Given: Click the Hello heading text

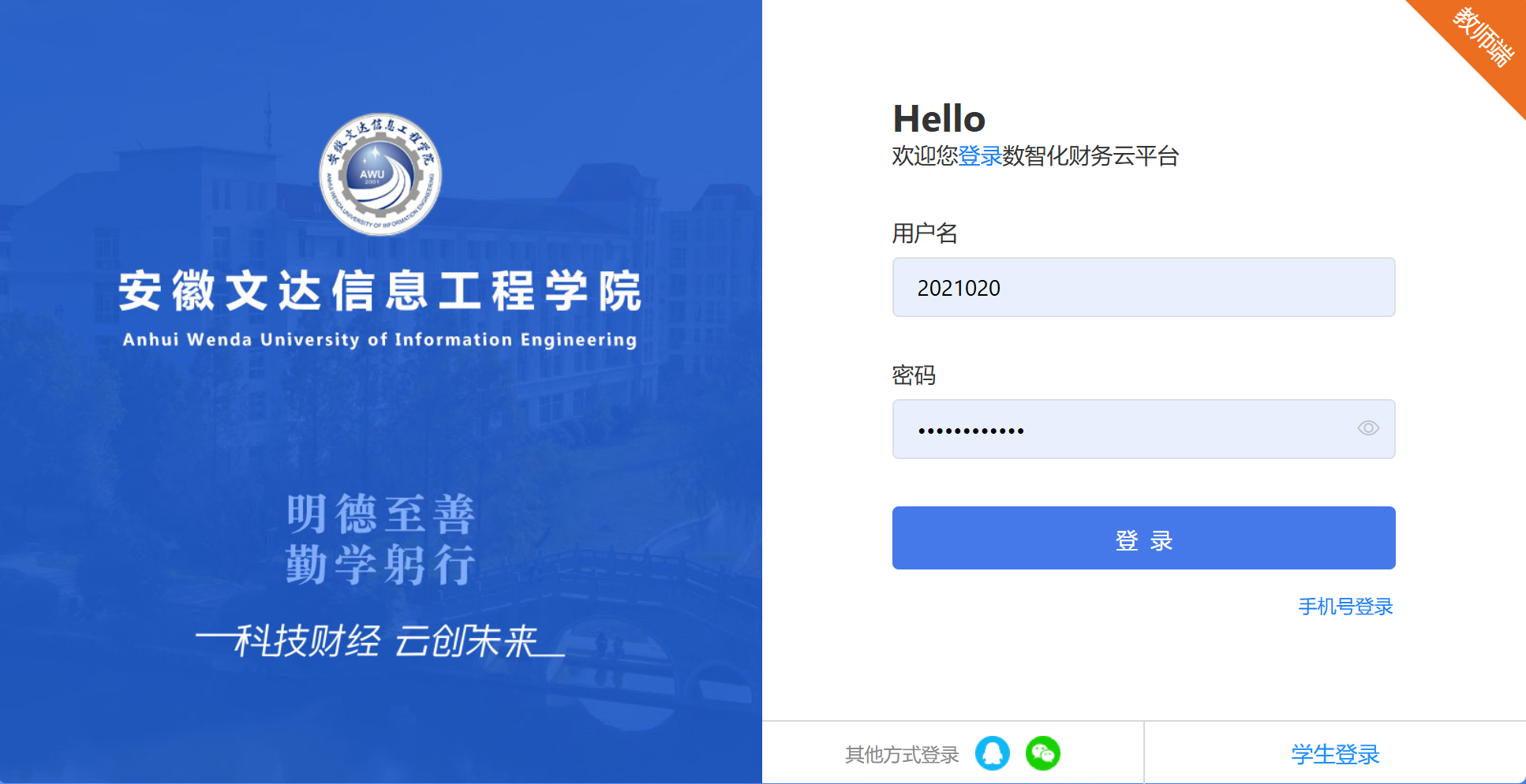Looking at the screenshot, I should [x=939, y=119].
